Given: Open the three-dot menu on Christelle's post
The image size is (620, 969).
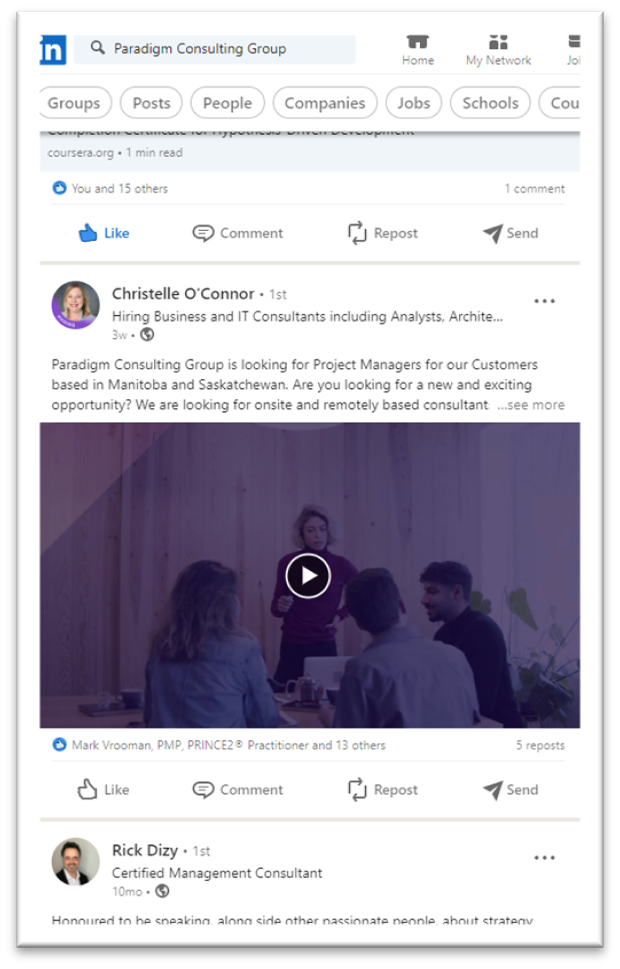Looking at the screenshot, I should [x=544, y=301].
